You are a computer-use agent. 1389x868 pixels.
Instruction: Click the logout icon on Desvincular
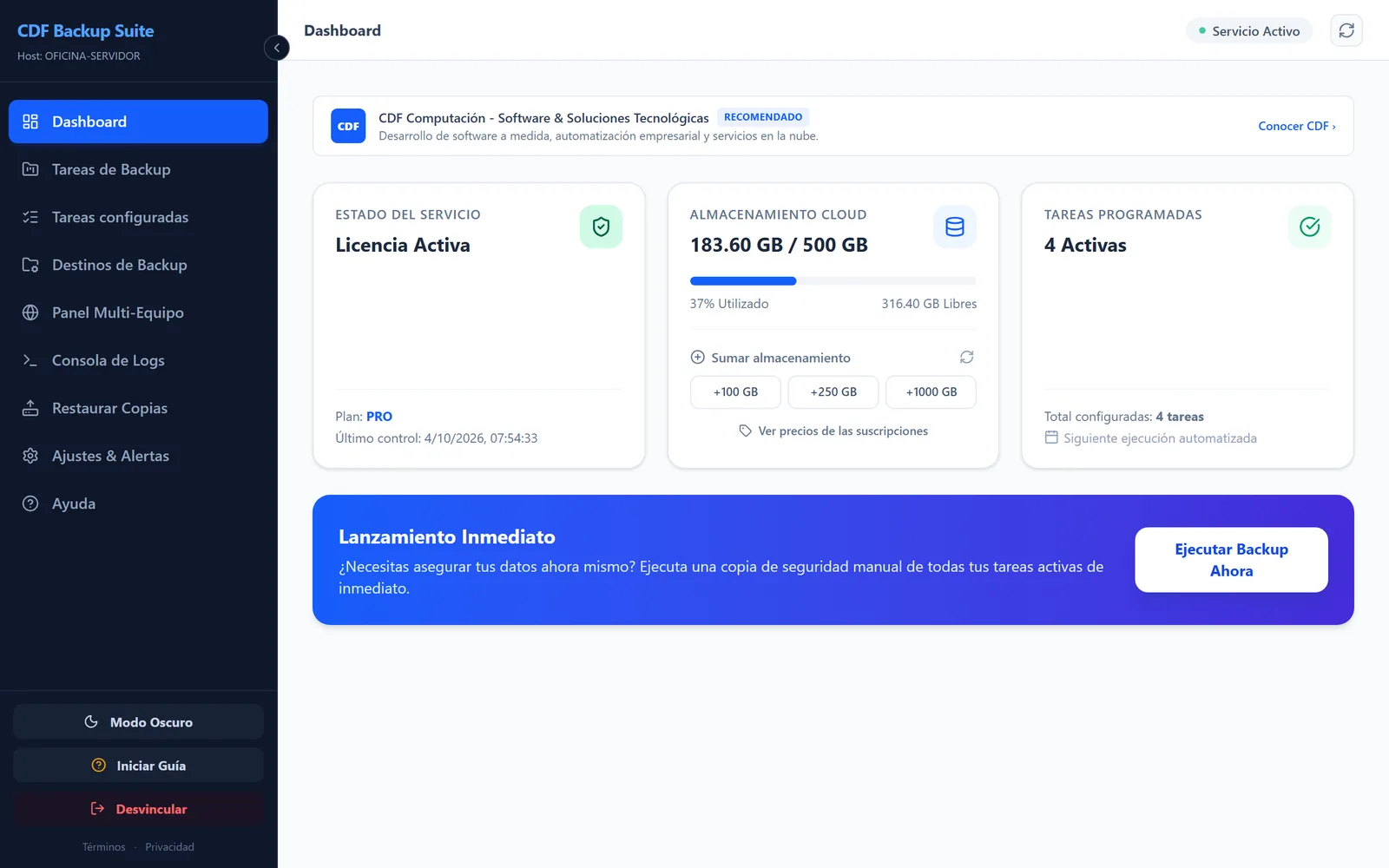point(98,809)
